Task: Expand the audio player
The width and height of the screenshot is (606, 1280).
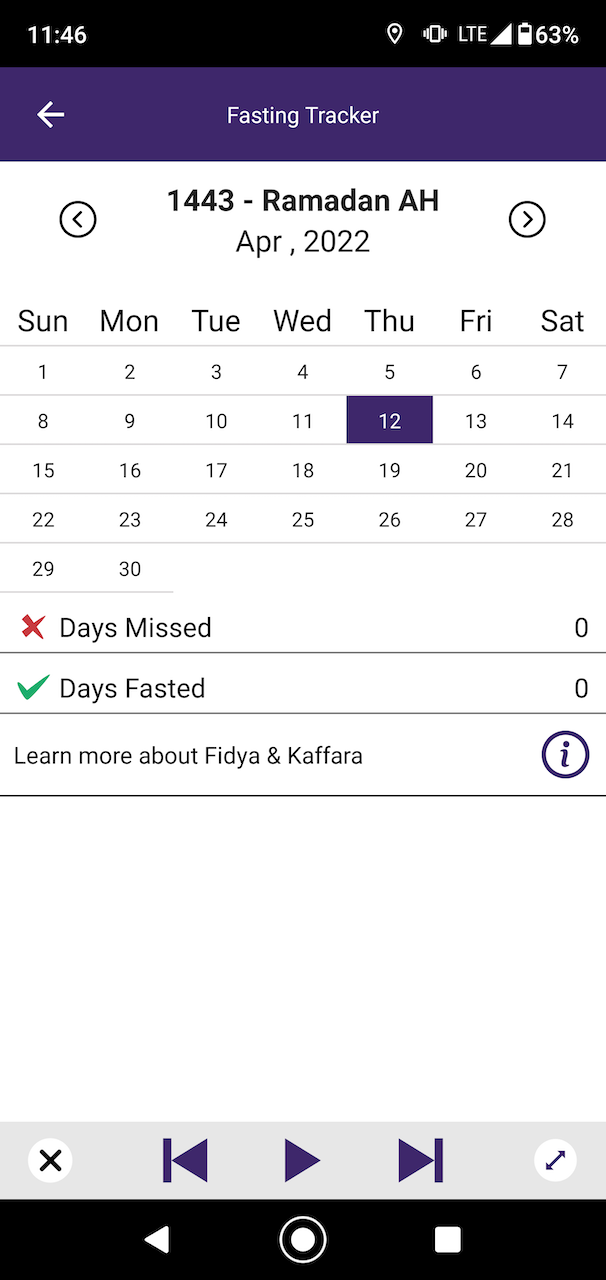Action: 555,1161
